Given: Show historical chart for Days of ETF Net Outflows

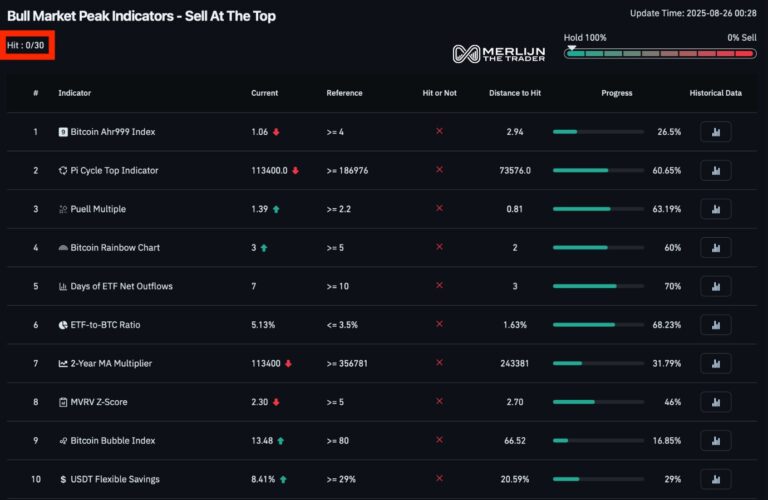Looking at the screenshot, I should 716,286.
